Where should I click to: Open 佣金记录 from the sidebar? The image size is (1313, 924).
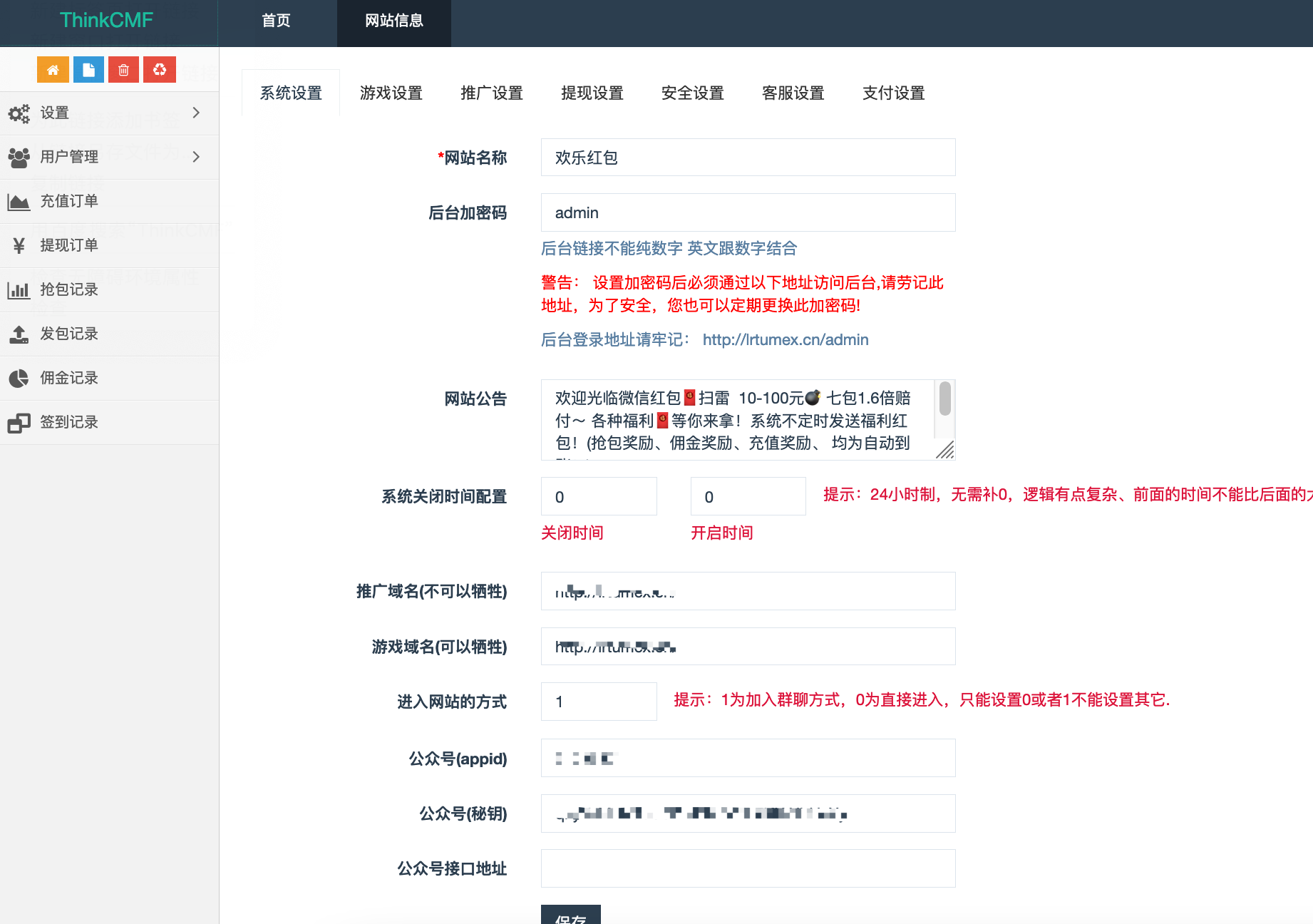click(x=69, y=378)
